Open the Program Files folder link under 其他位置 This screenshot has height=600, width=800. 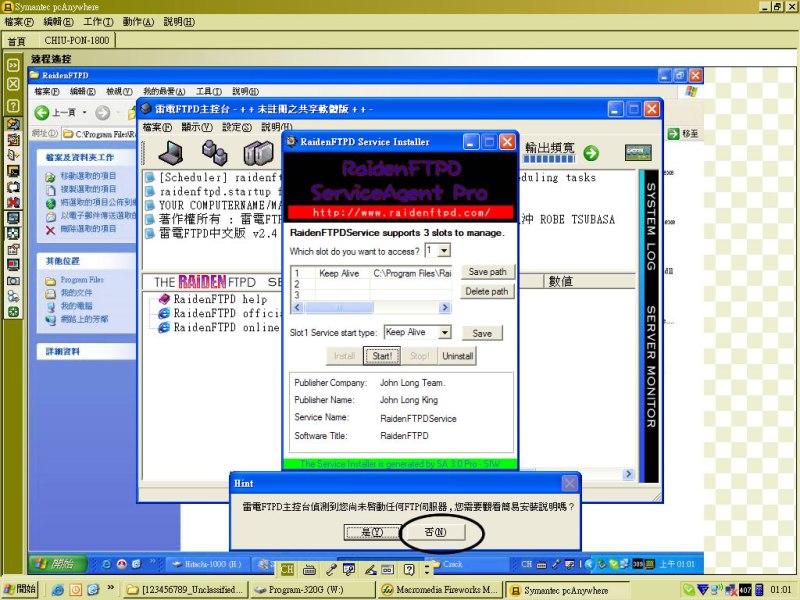(82, 280)
